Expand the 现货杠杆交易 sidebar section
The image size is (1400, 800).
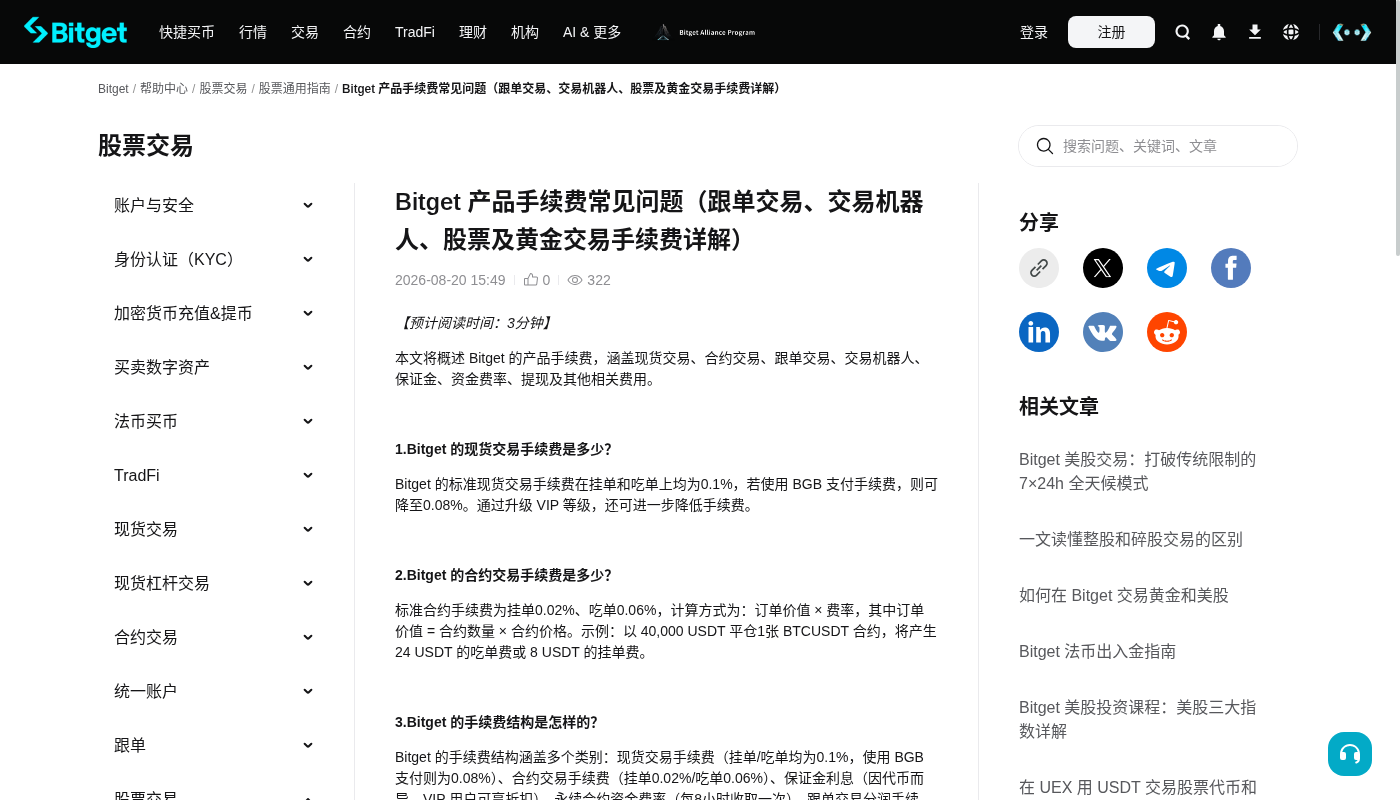coord(214,583)
